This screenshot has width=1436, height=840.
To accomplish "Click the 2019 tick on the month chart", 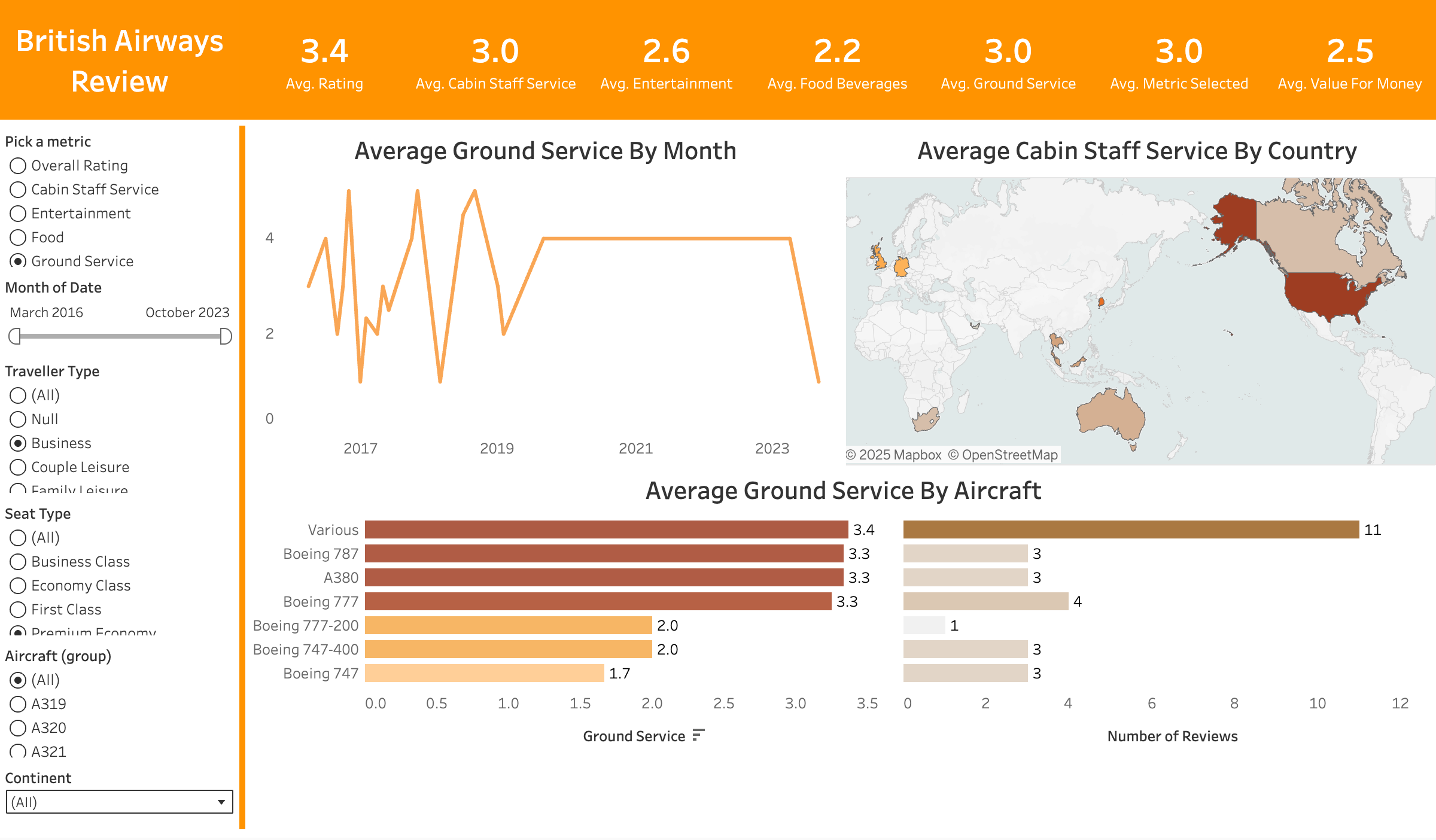I will coord(497,448).
